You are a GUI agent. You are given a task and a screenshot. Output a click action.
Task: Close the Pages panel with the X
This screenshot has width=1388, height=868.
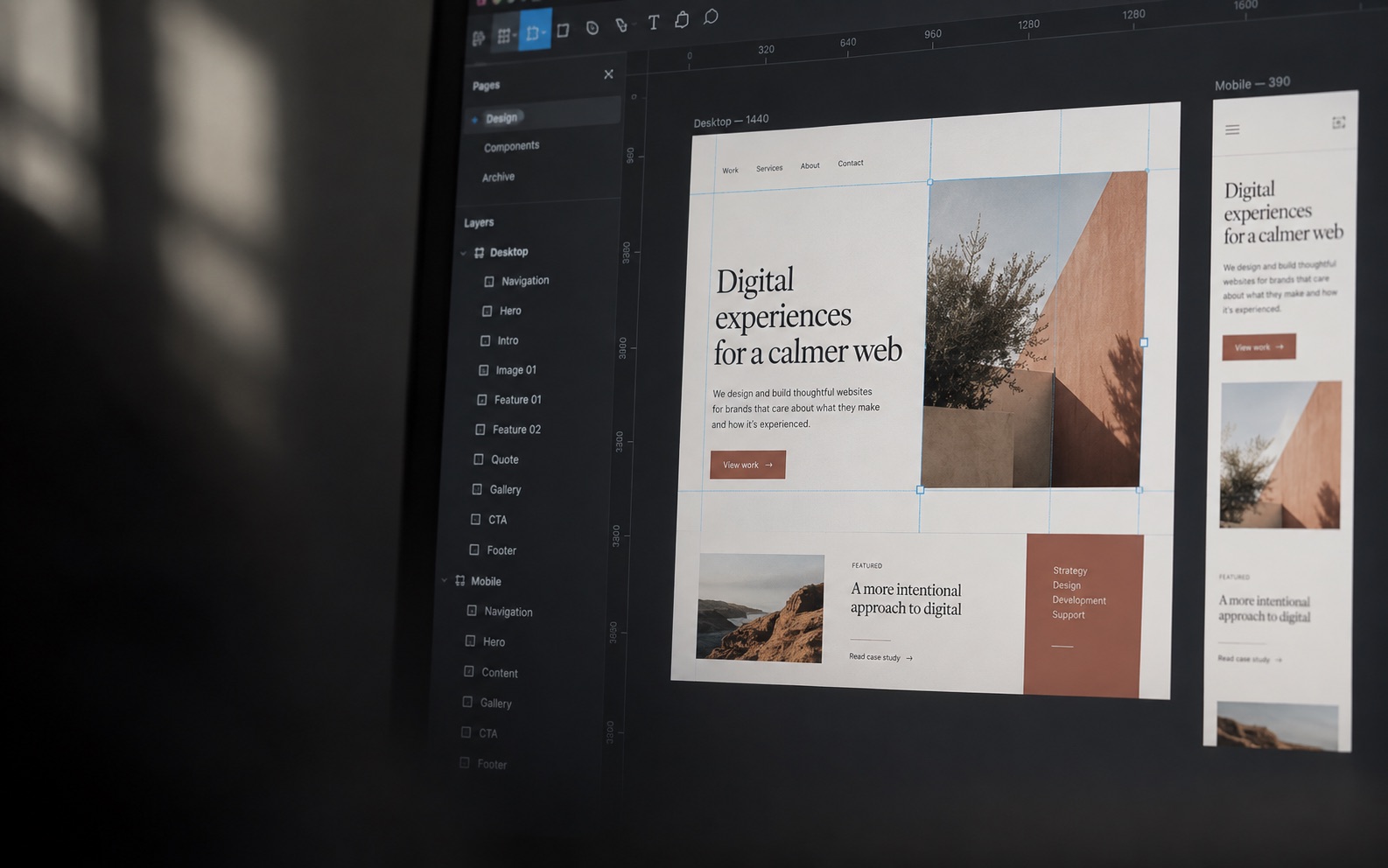coord(608,74)
